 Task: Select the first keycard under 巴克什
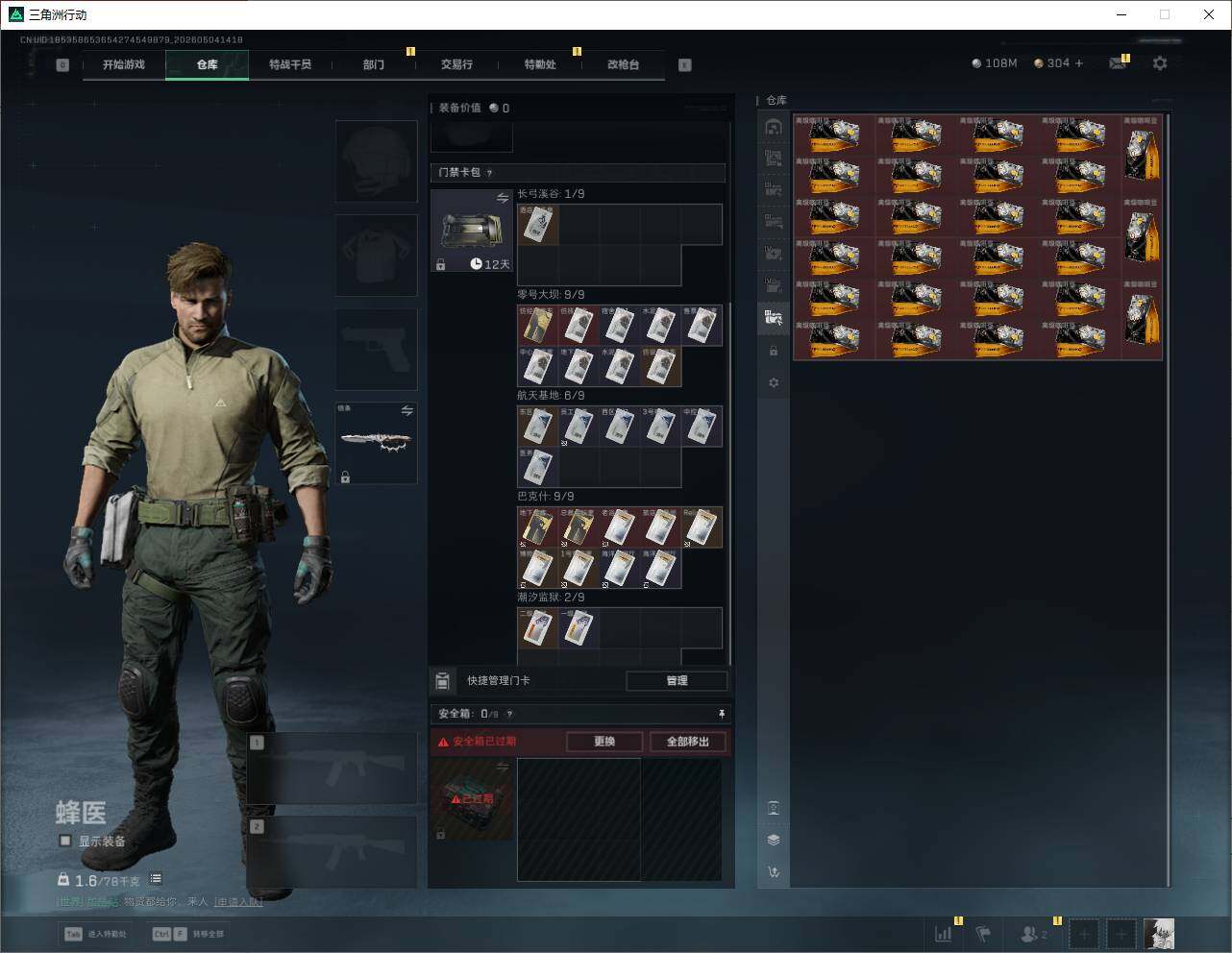(537, 527)
